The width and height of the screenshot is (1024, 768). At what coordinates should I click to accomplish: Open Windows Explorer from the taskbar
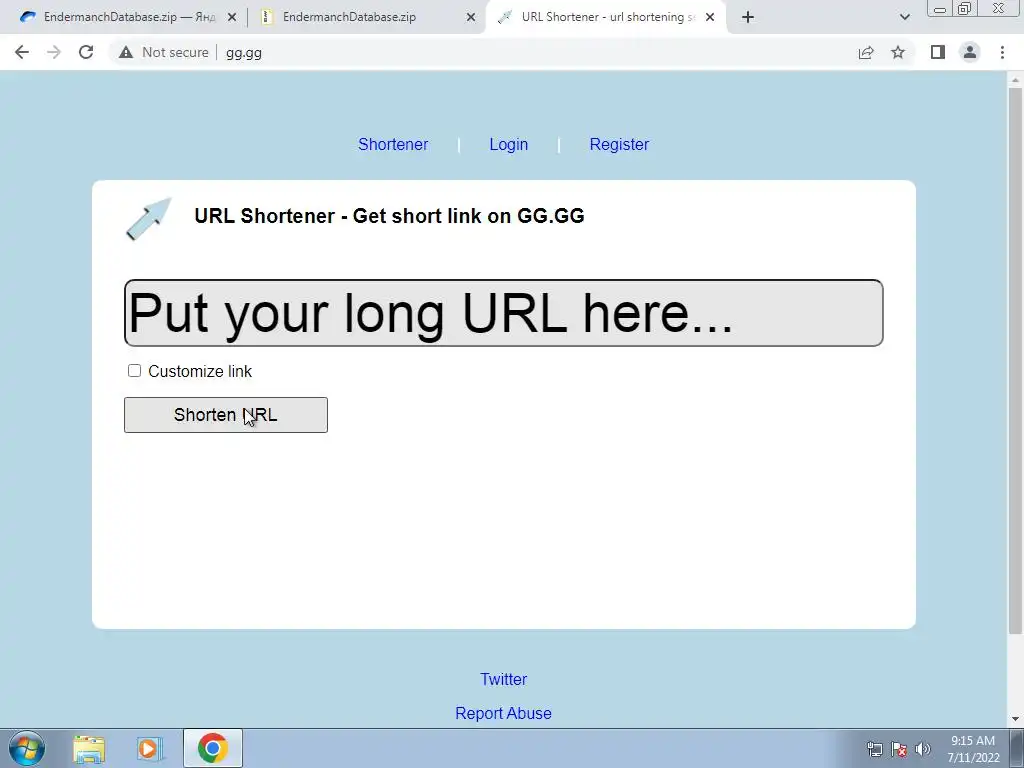click(x=89, y=748)
